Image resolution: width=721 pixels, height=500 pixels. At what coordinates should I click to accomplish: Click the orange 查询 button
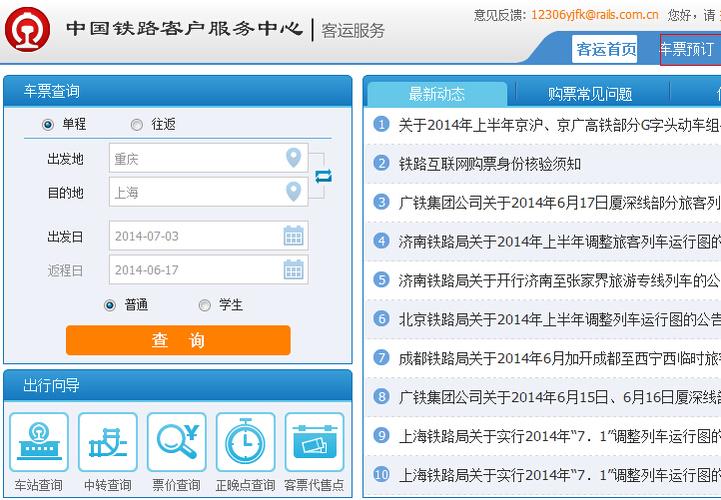(178, 340)
